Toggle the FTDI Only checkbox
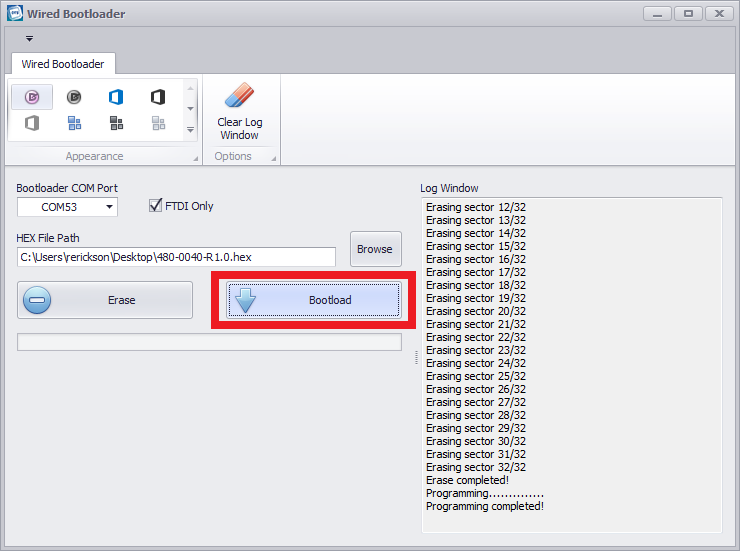Image resolution: width=740 pixels, height=551 pixels. 155,205
